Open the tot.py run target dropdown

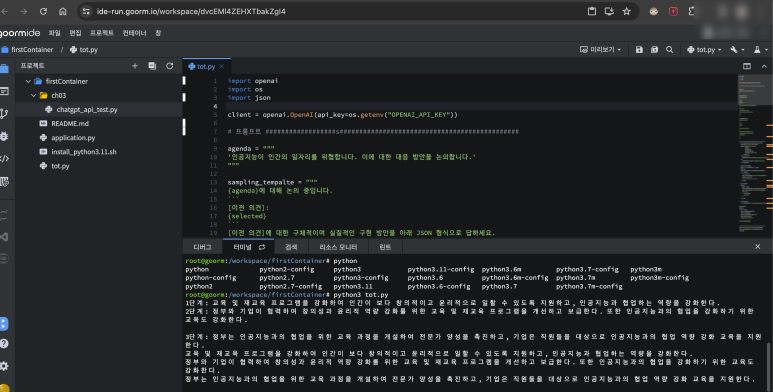pyautogui.click(x=704, y=50)
